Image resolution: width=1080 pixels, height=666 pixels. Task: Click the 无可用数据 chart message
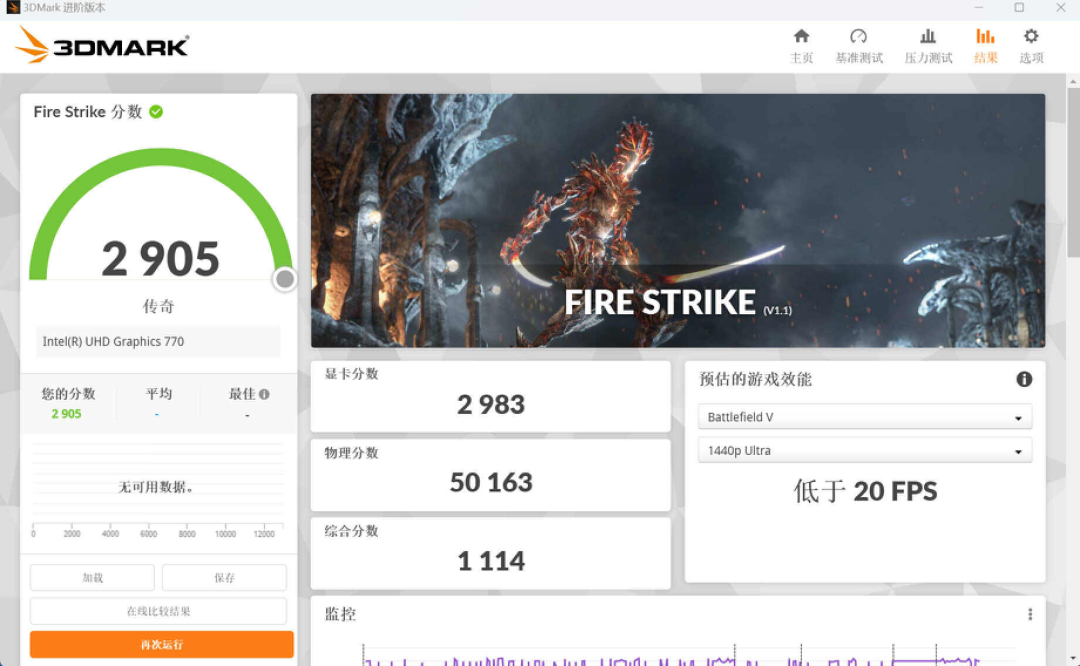(x=156, y=488)
